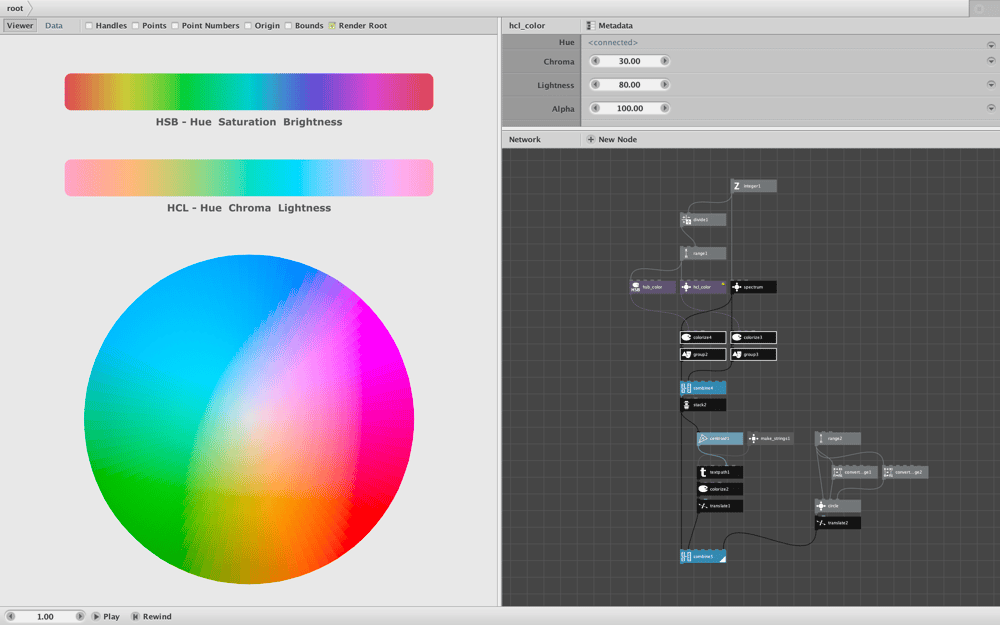This screenshot has width=1000, height=625.
Task: Select the second convert_range node
Action: (x=905, y=473)
